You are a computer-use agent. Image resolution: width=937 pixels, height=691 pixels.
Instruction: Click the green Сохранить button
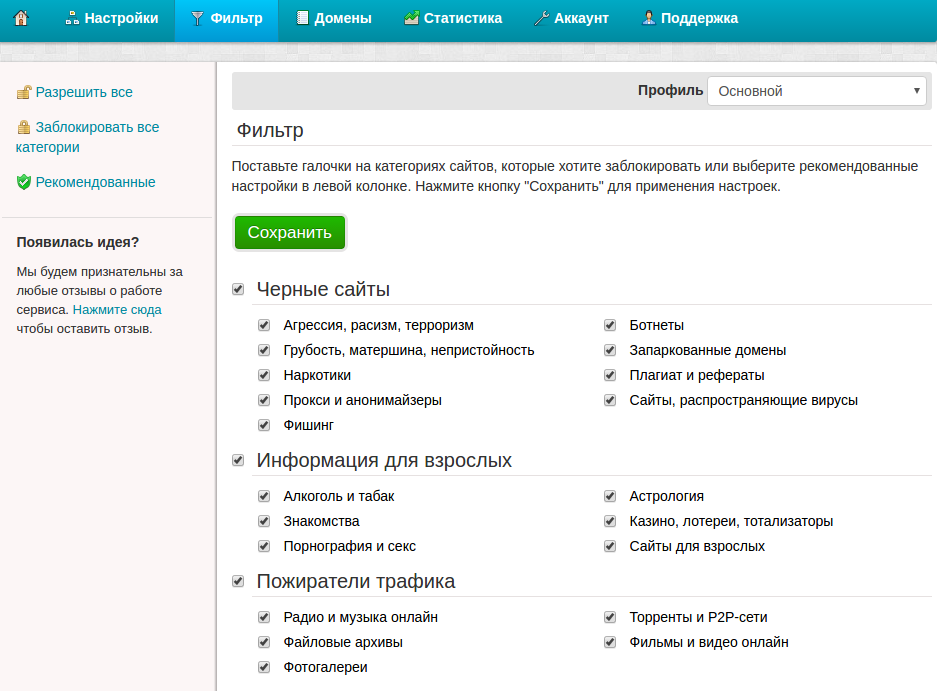click(x=290, y=232)
